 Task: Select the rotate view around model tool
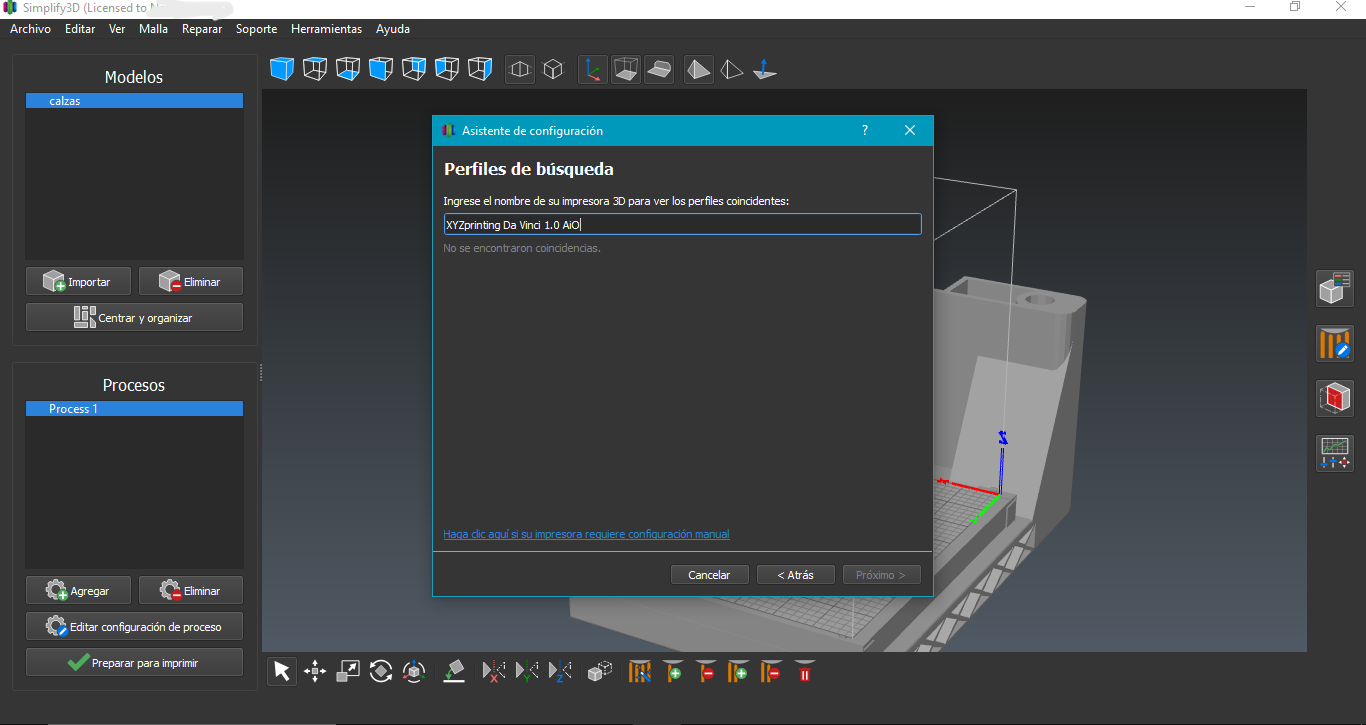click(414, 670)
